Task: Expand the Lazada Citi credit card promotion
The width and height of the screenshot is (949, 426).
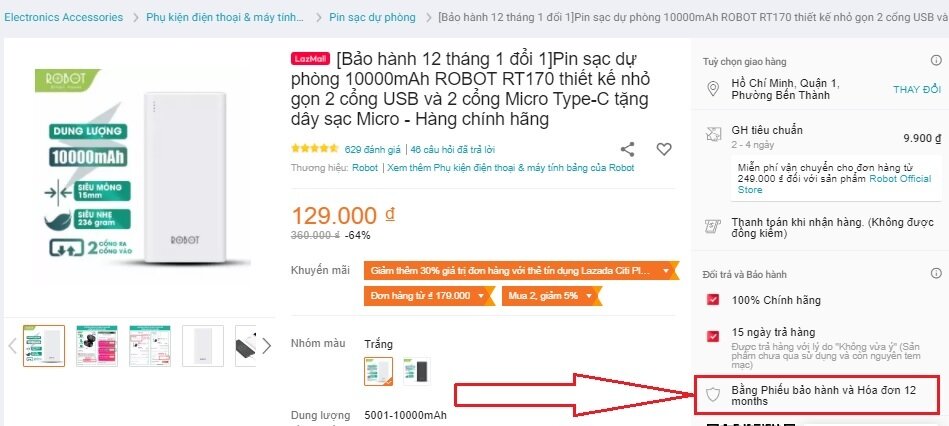Action: tap(517, 270)
